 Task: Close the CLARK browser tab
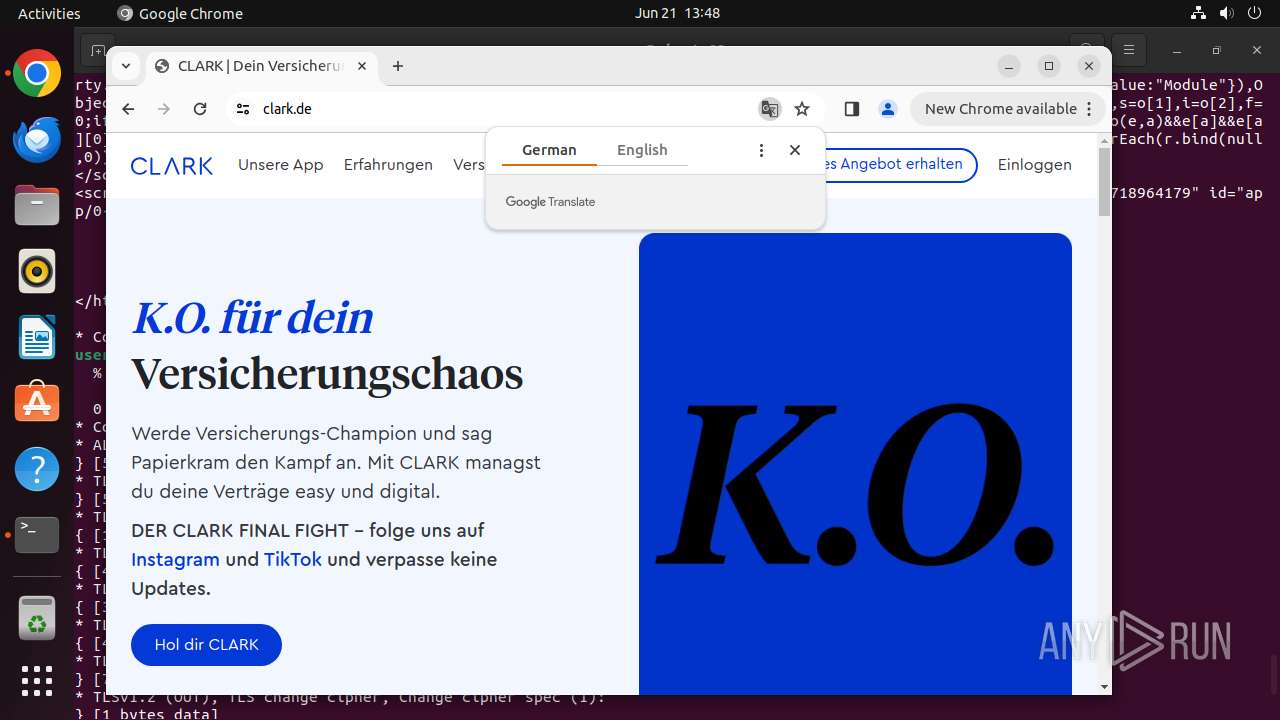tap(362, 66)
